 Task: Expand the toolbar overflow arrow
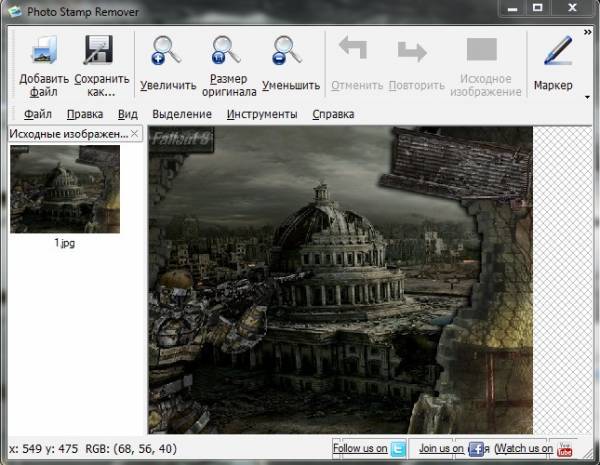(588, 97)
